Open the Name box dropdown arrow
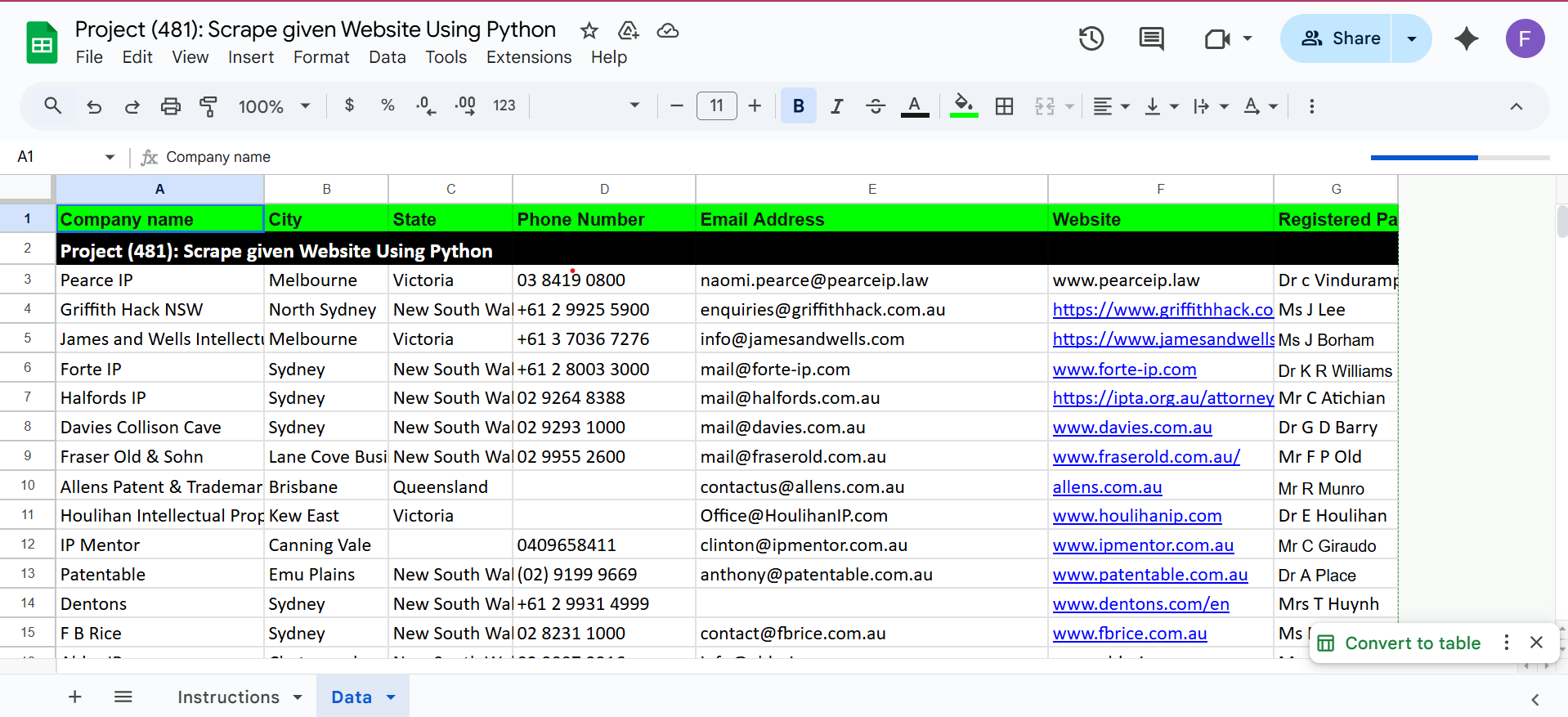 coord(110,157)
